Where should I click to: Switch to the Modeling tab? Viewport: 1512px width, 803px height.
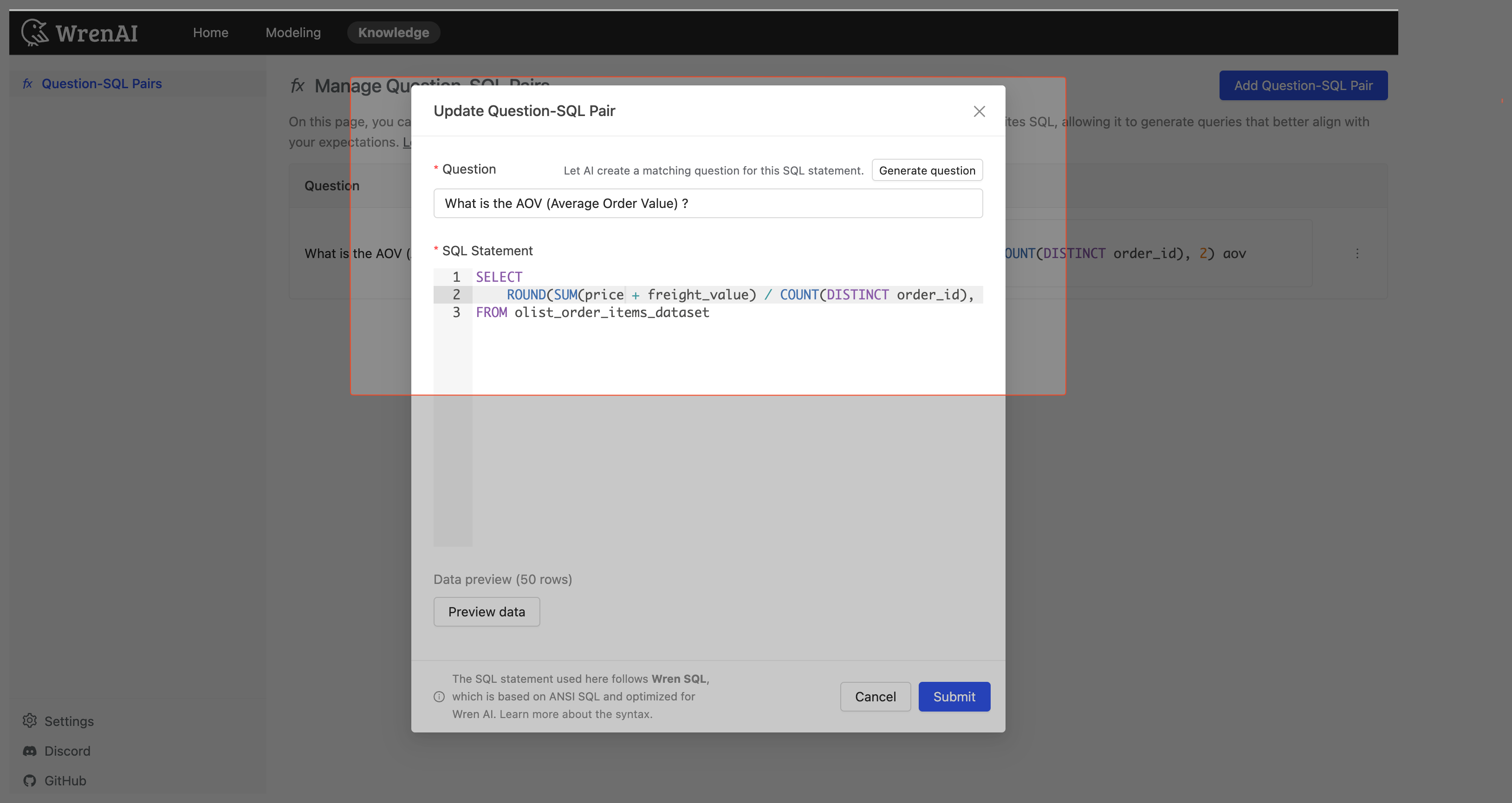coord(293,32)
